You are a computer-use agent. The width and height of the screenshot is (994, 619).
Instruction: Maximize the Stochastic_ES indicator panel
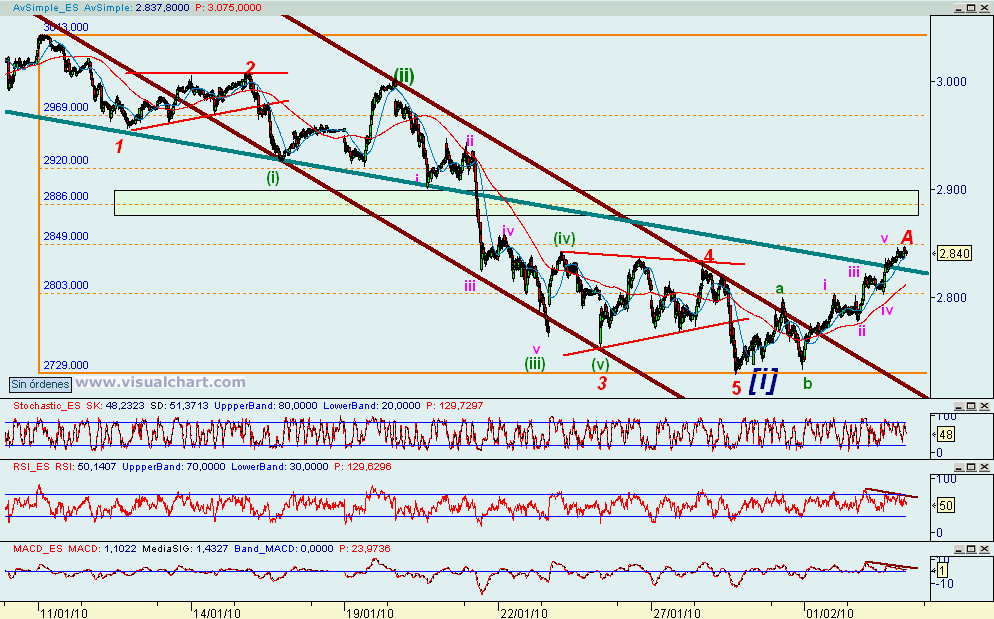(x=969, y=405)
